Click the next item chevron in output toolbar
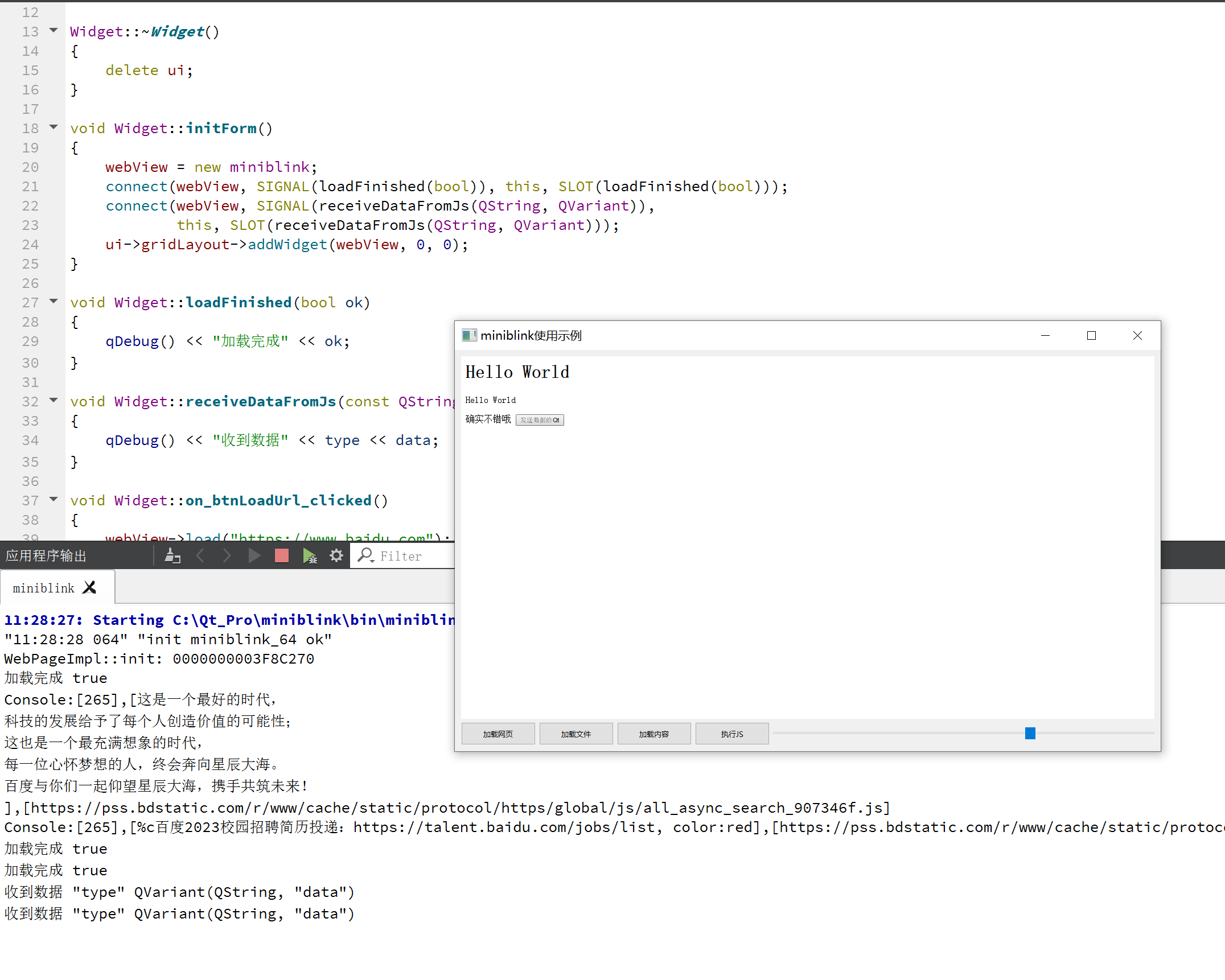 coord(227,555)
